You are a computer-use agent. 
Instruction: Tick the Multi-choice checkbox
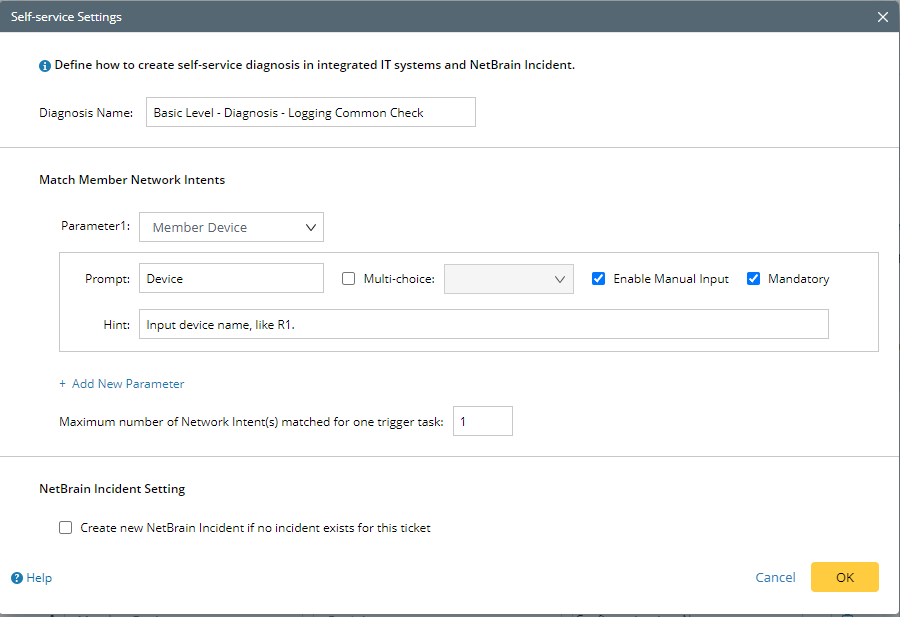348,279
